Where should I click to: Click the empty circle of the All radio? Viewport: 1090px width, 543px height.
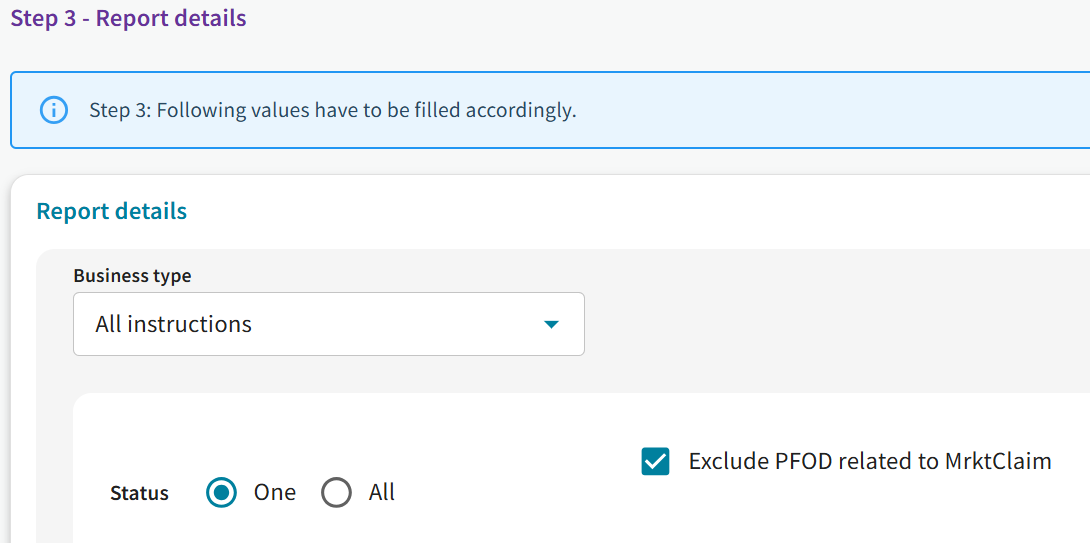coord(337,492)
